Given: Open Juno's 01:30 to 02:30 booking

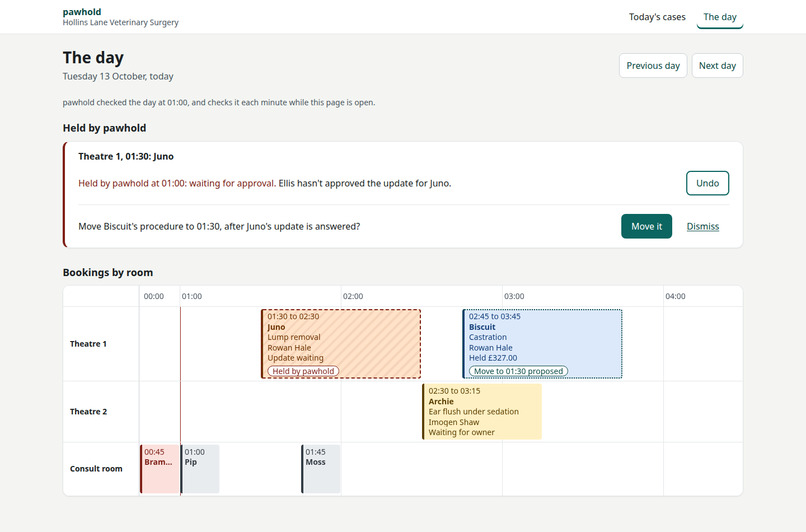Looking at the screenshot, I should tap(341, 344).
